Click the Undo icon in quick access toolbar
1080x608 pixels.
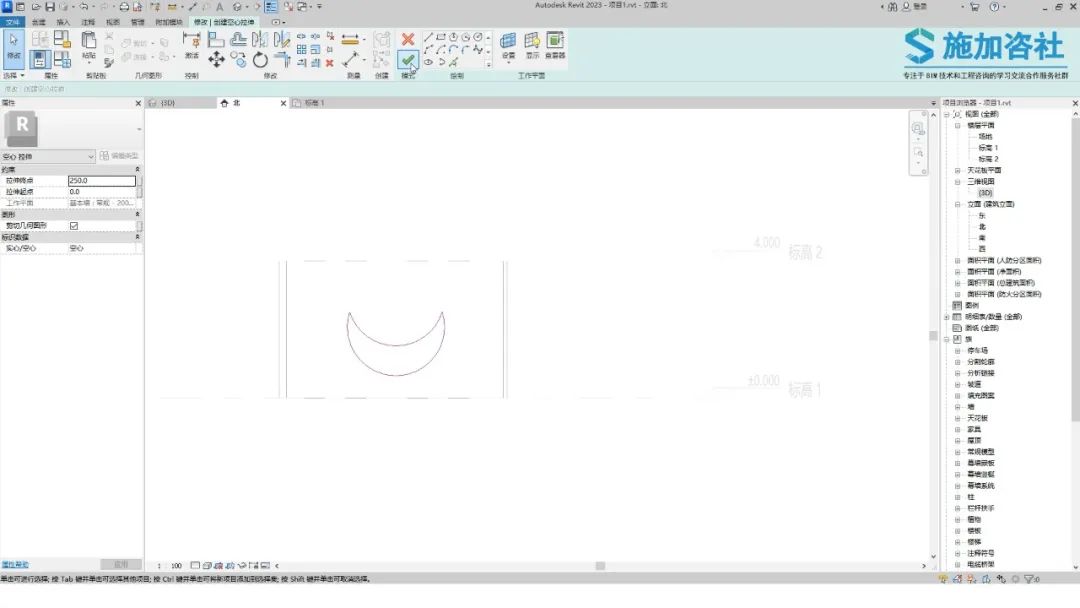pyautogui.click(x=83, y=6)
